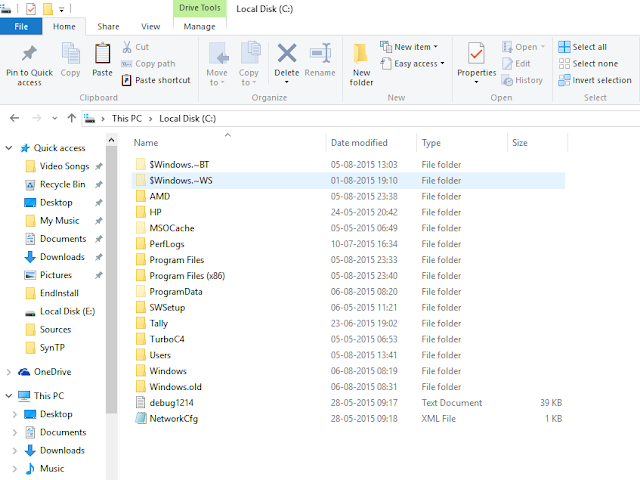Open the Easy access dropdown
This screenshot has width=640, height=480.
pos(442,64)
